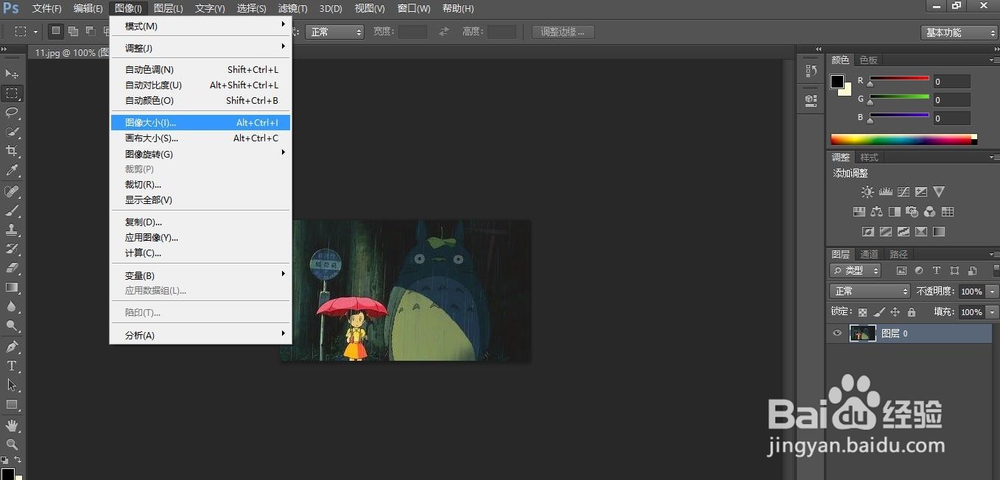
Task: Select the Eyedropper tool
Action: tap(11, 170)
